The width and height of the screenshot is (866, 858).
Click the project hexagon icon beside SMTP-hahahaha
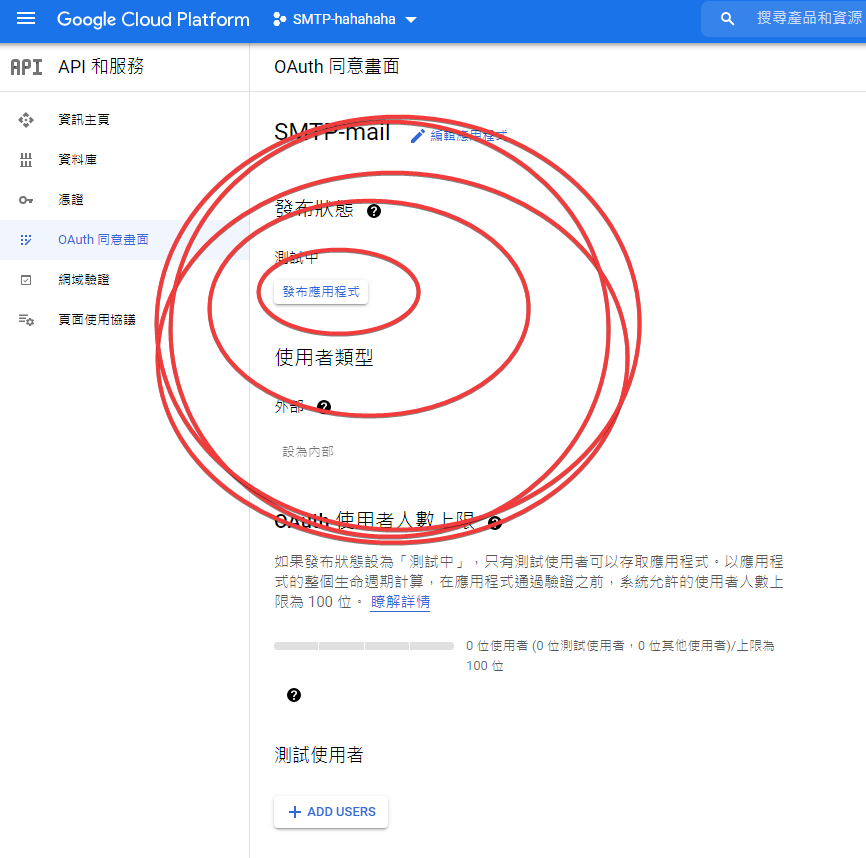coord(279,19)
